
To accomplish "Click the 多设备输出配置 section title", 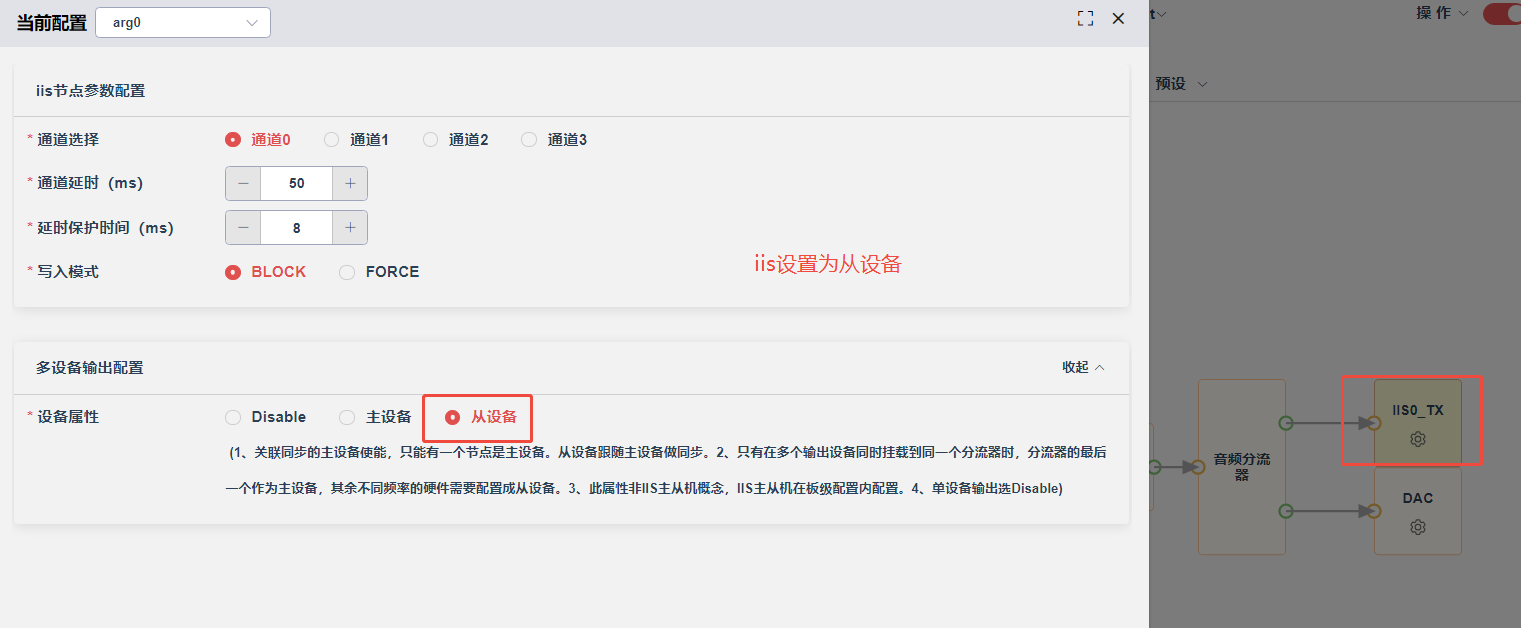I will [90, 368].
